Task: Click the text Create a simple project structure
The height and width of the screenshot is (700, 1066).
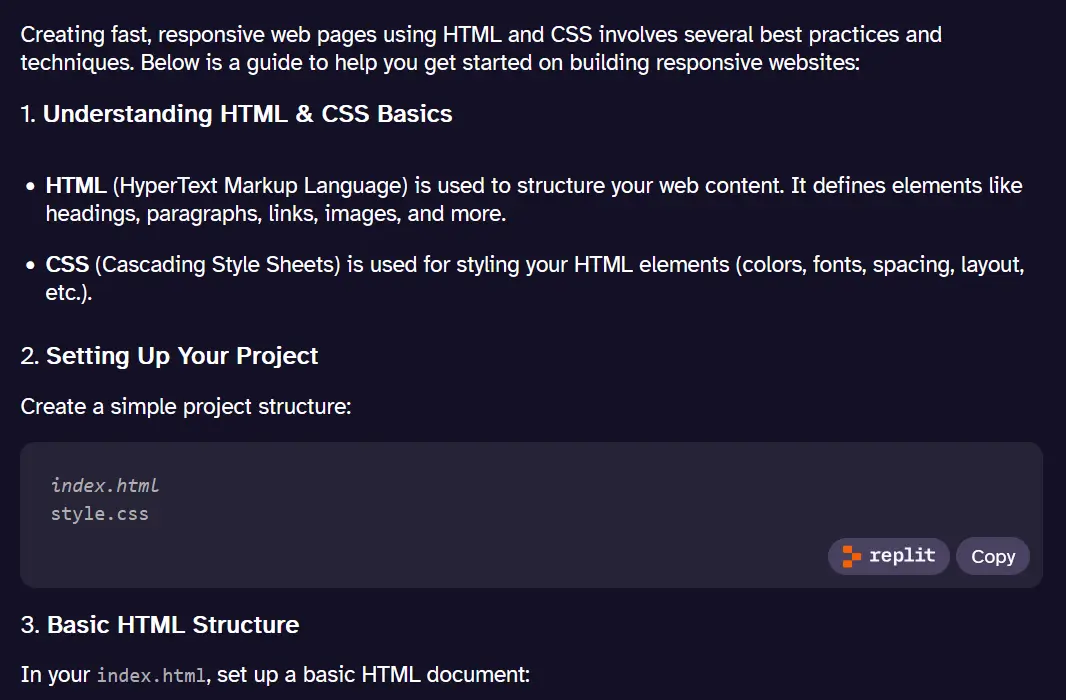Action: (x=186, y=406)
